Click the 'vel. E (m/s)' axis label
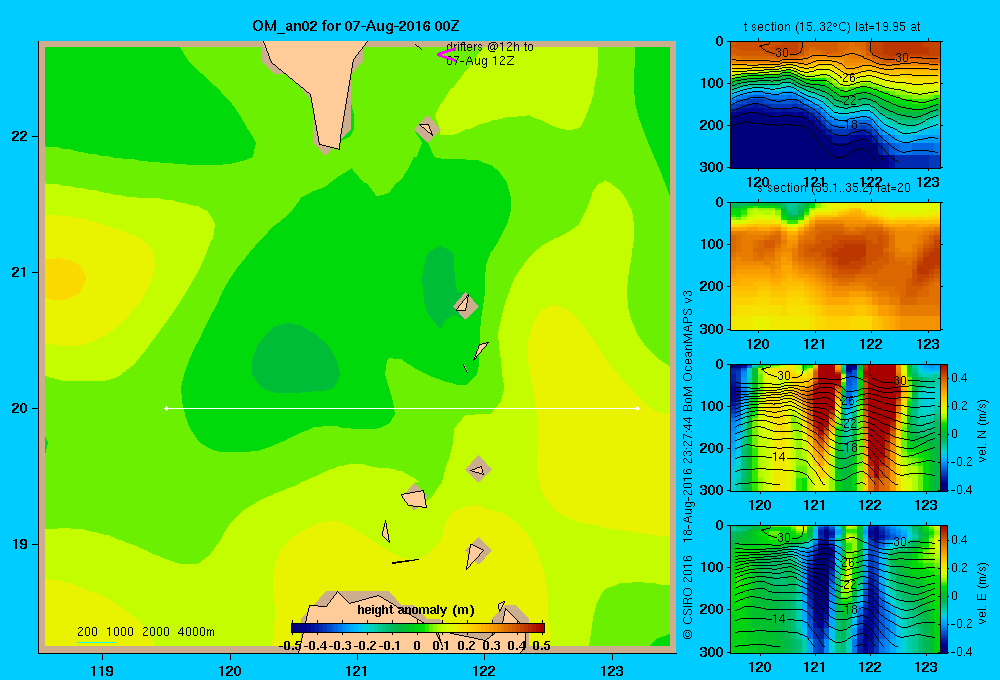Image resolution: width=1000 pixels, height=680 pixels. pyautogui.click(x=982, y=593)
